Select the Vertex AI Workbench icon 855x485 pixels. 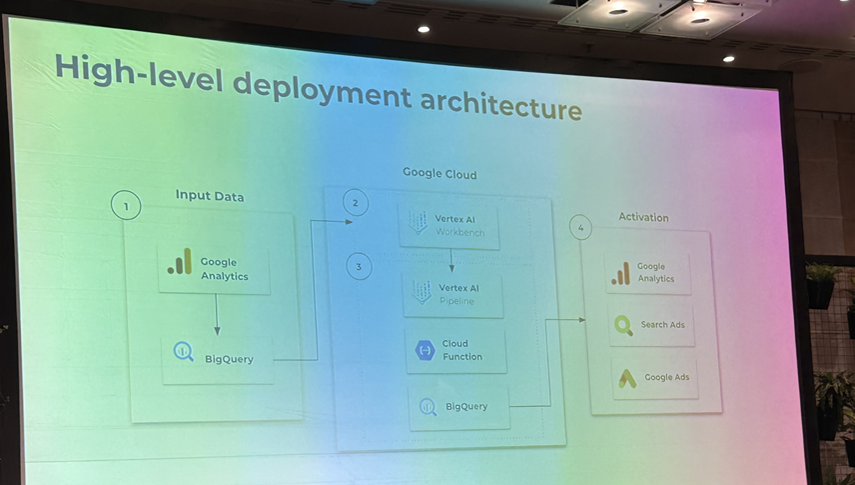coord(418,223)
